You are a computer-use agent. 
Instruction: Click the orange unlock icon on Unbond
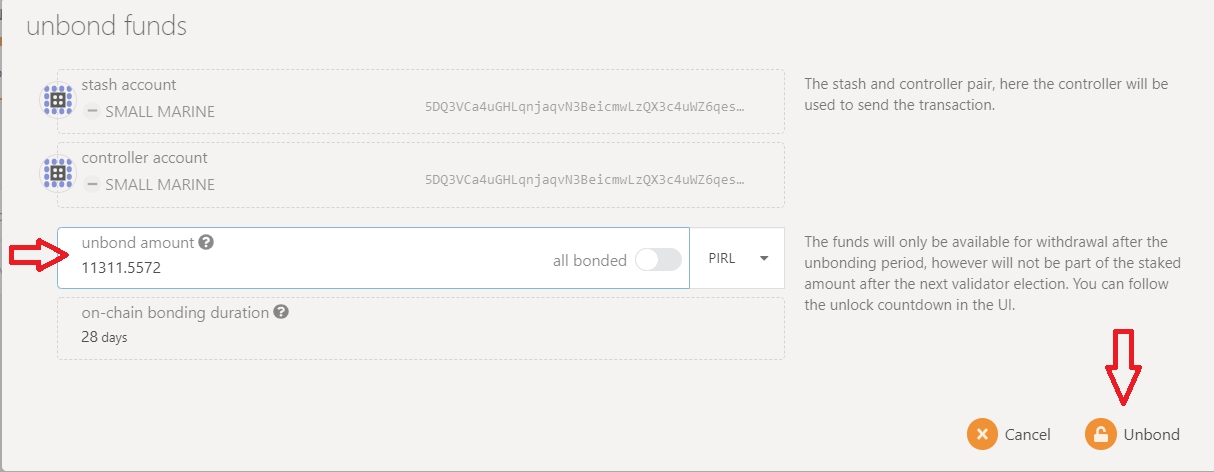click(1101, 434)
